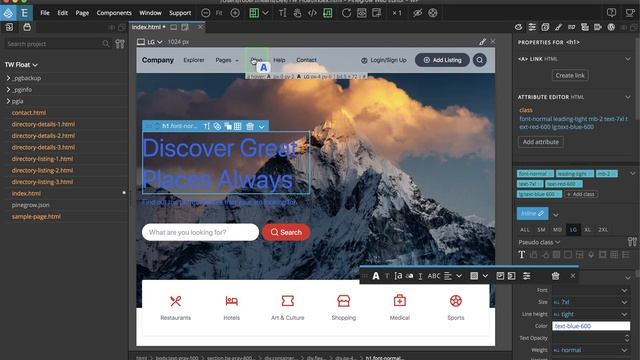Expand the _pginfo folder

[x=8, y=89]
